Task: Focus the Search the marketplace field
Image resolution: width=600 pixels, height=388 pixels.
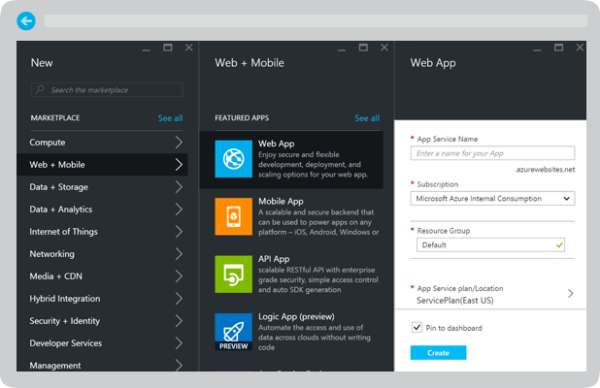Action: [x=107, y=90]
